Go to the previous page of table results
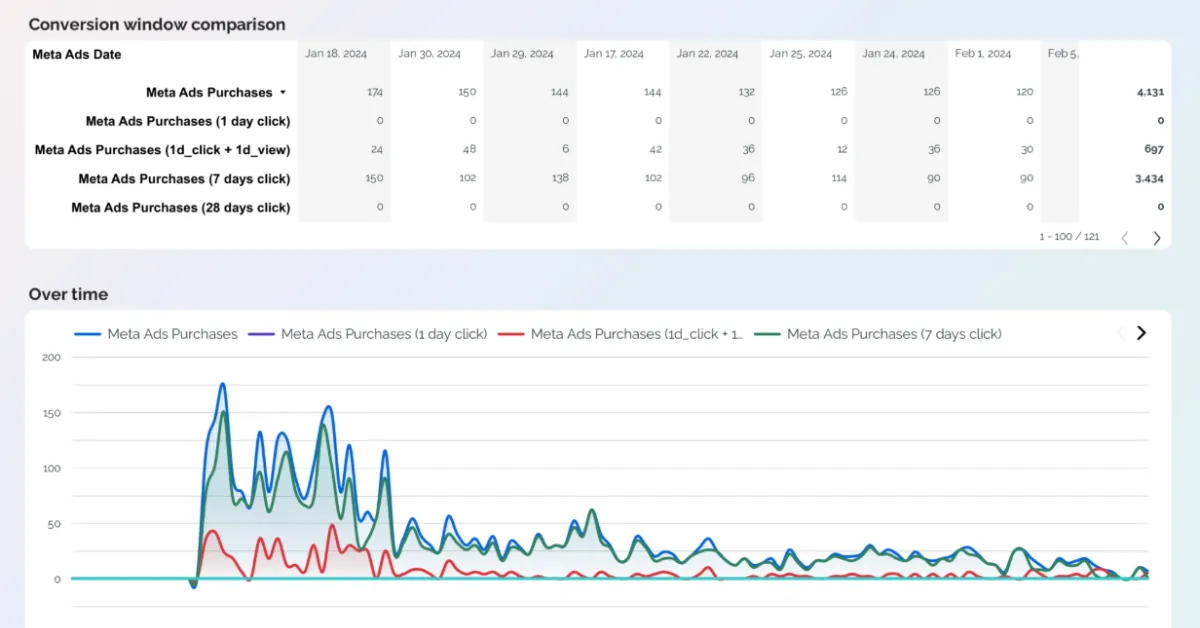1200x628 pixels. pyautogui.click(x=1124, y=237)
